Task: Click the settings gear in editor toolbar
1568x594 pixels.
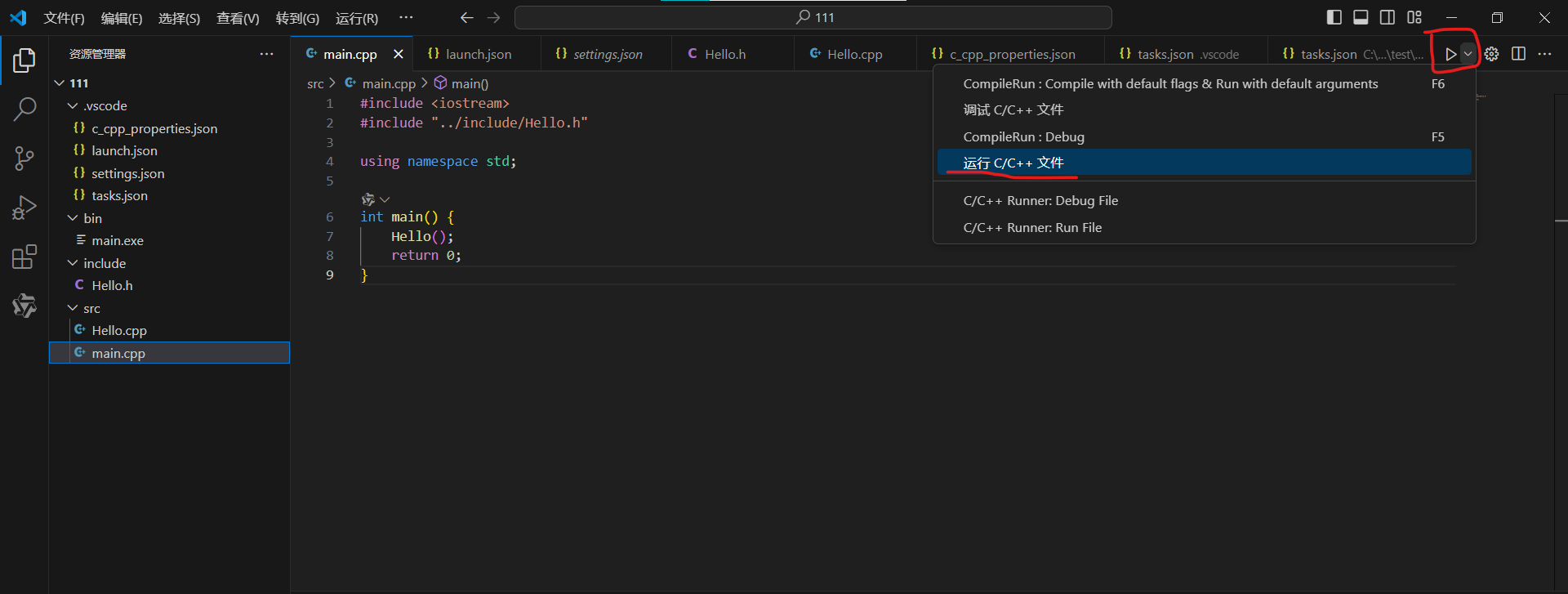Action: pyautogui.click(x=1491, y=54)
